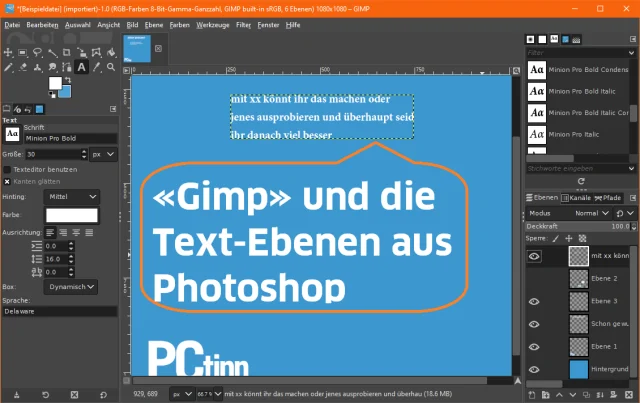Select the Bucket Fill tool
This screenshot has width=640, height=403.
pos(111,53)
